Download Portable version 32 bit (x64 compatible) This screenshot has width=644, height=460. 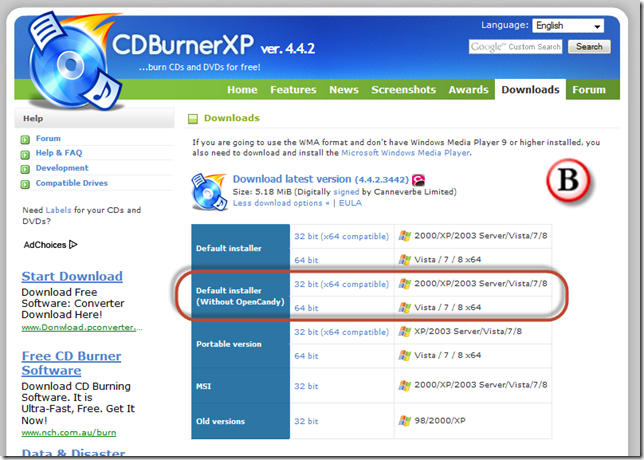tap(341, 332)
